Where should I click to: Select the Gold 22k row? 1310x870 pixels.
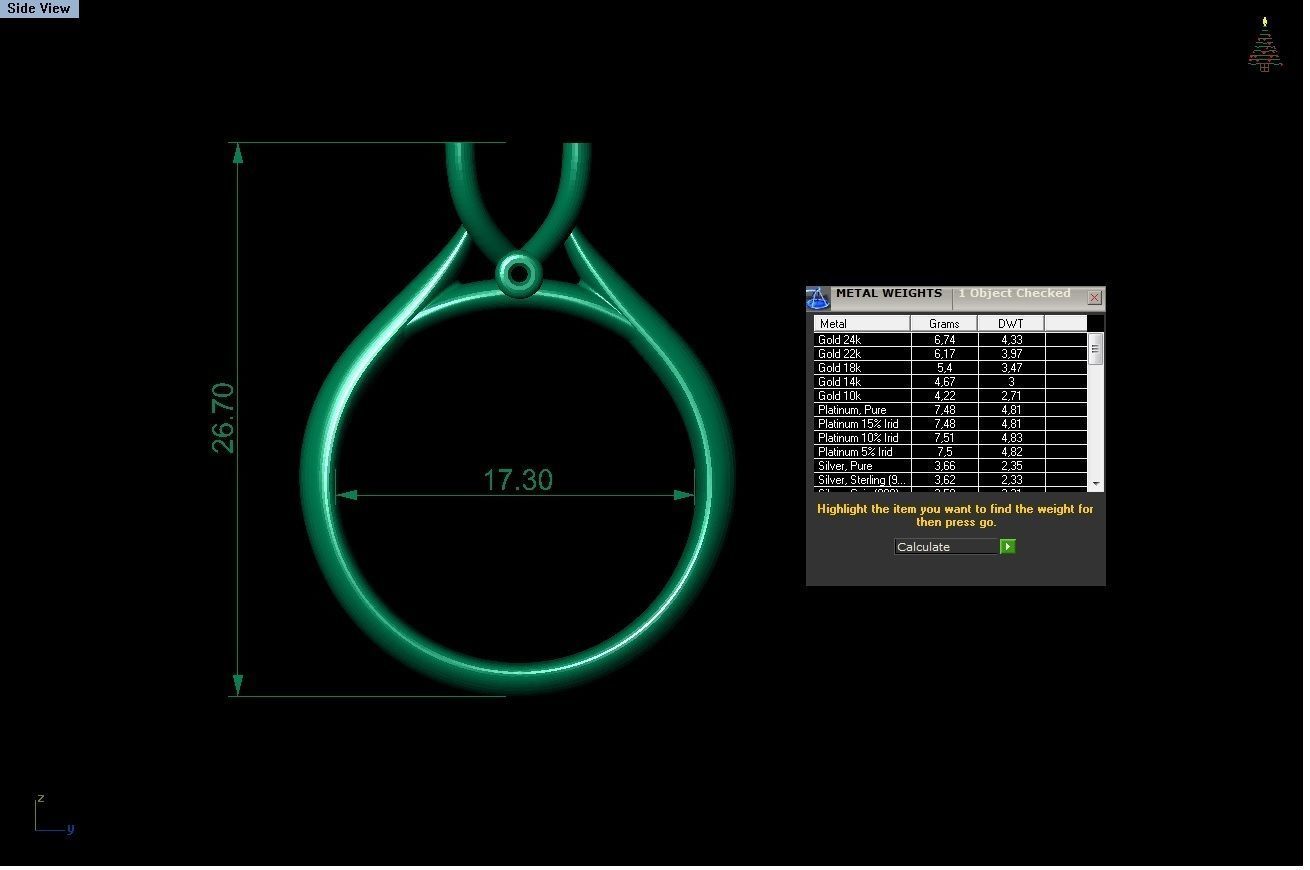pos(950,354)
